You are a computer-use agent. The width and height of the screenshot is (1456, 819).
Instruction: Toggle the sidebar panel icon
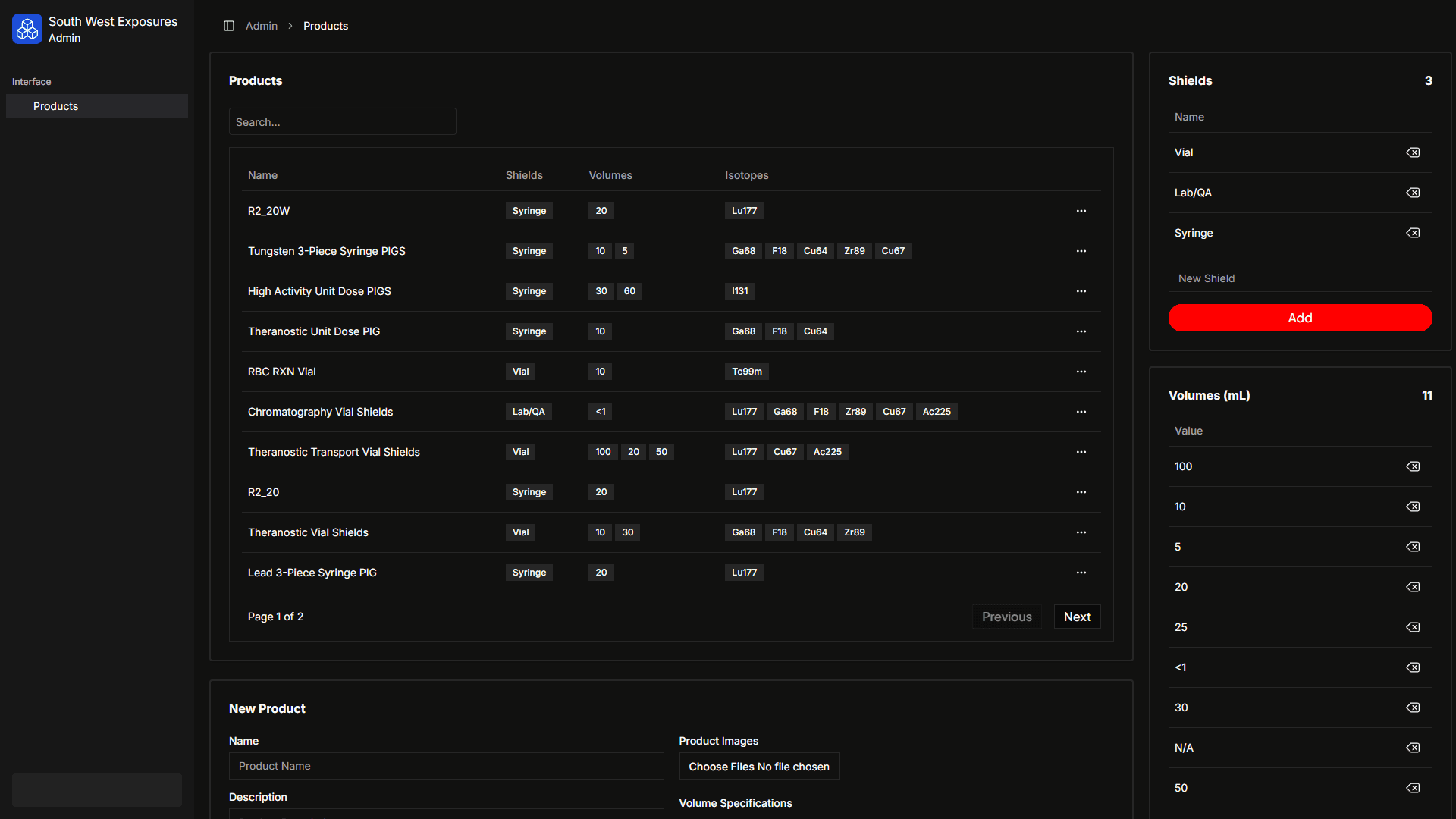[x=229, y=26]
